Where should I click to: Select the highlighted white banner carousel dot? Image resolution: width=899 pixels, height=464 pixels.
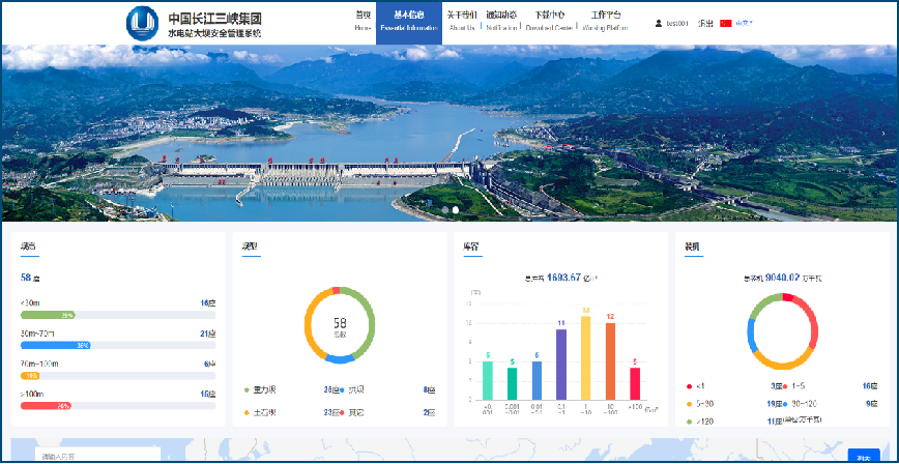click(x=456, y=210)
